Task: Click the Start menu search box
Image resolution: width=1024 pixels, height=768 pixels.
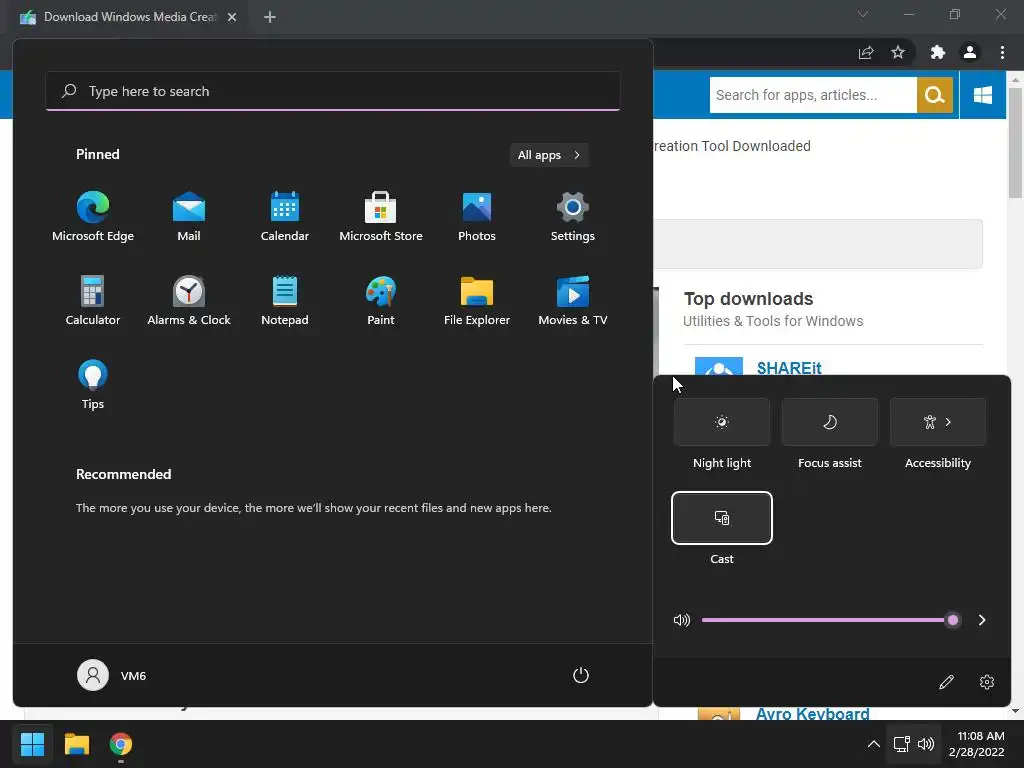Action: [x=333, y=91]
